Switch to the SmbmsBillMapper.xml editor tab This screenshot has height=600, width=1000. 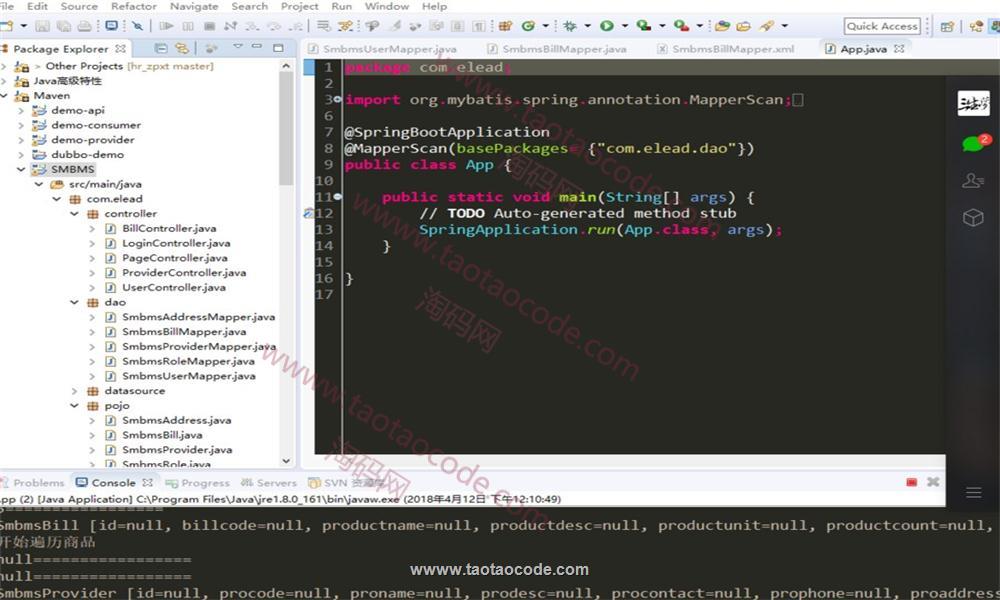tap(732, 48)
